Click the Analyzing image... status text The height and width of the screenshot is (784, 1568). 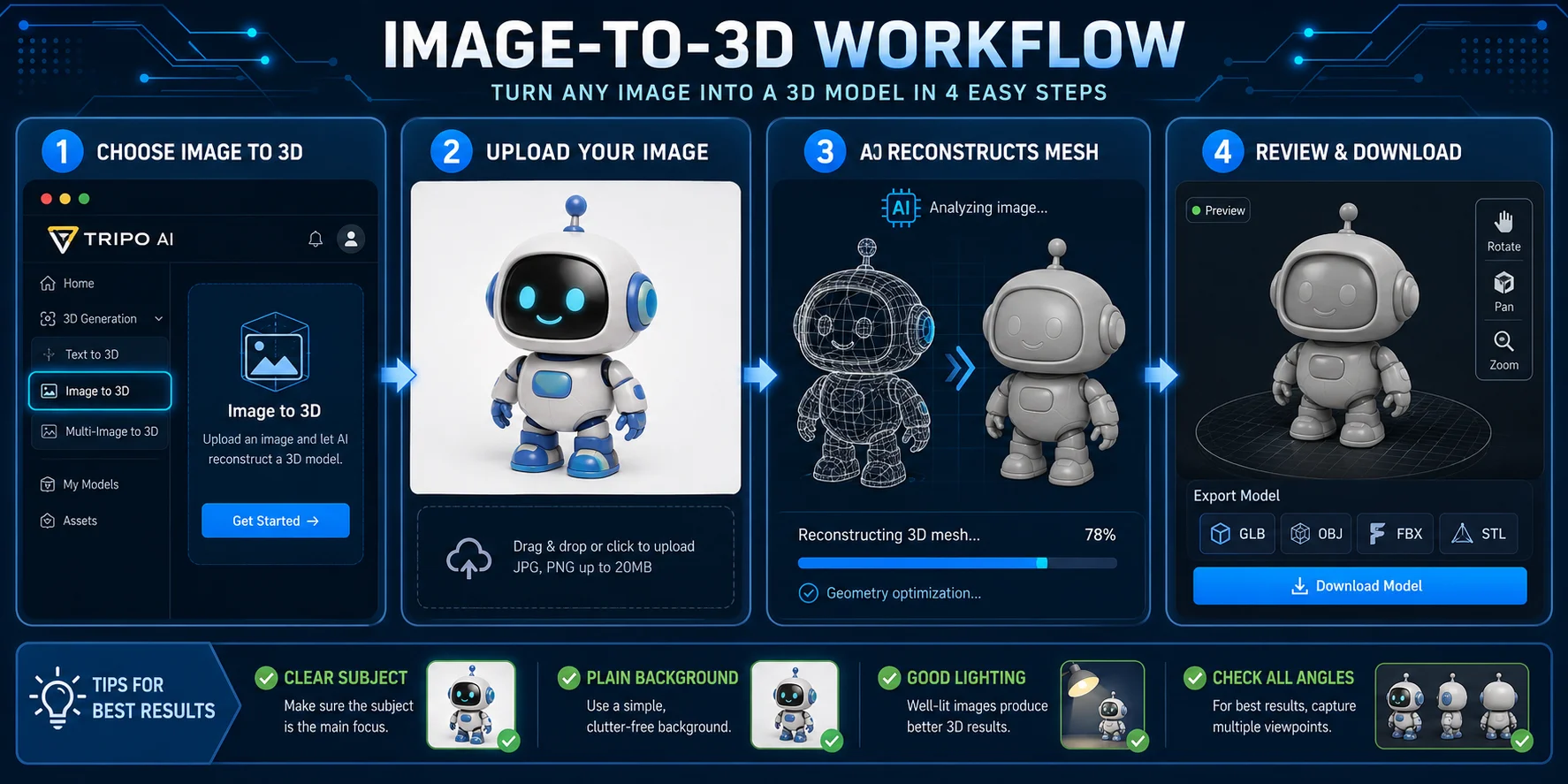point(988,208)
